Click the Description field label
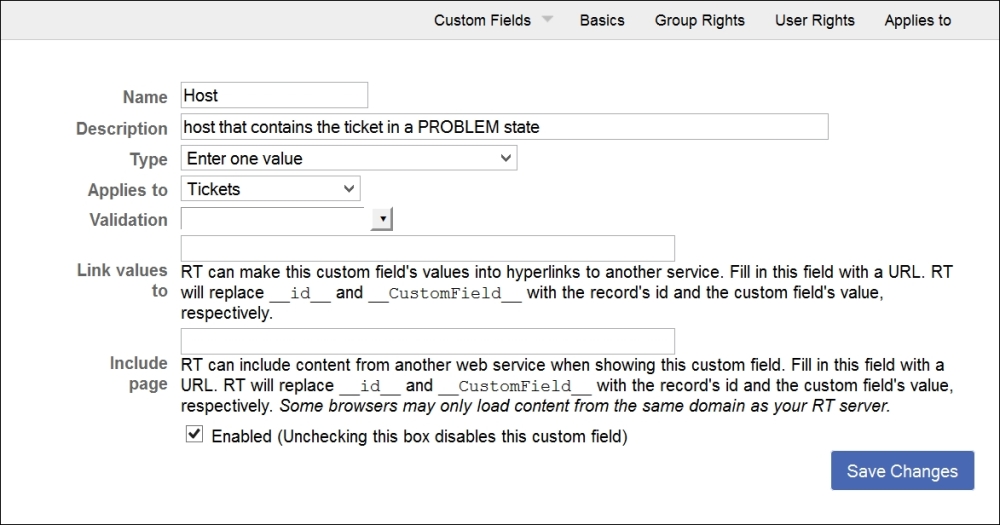 pos(122,128)
